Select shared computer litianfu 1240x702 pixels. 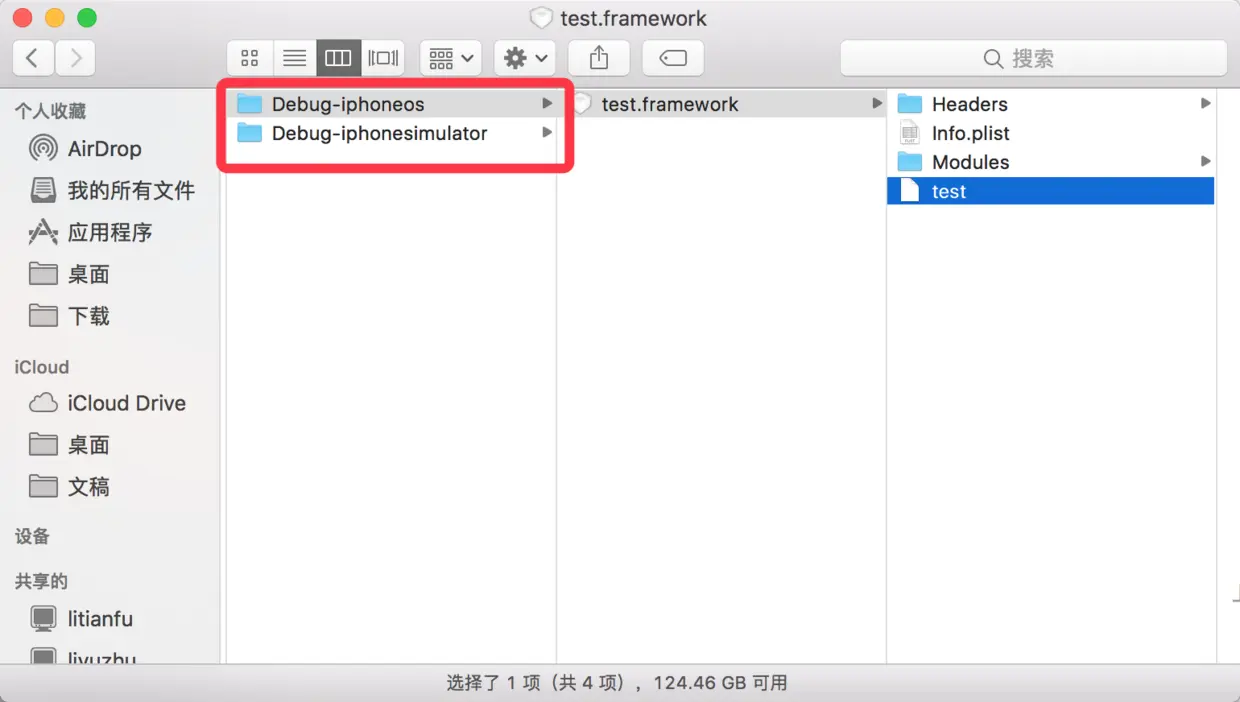click(100, 619)
